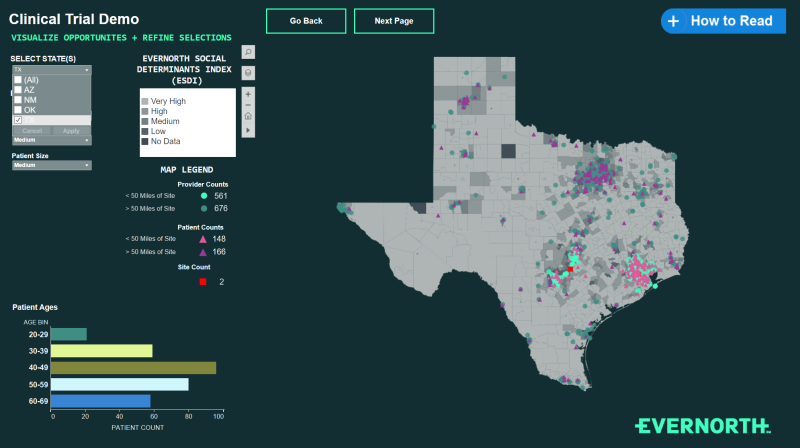The width and height of the screenshot is (800, 448).
Task: Select the 20-29 age bar
Action: 69,334
